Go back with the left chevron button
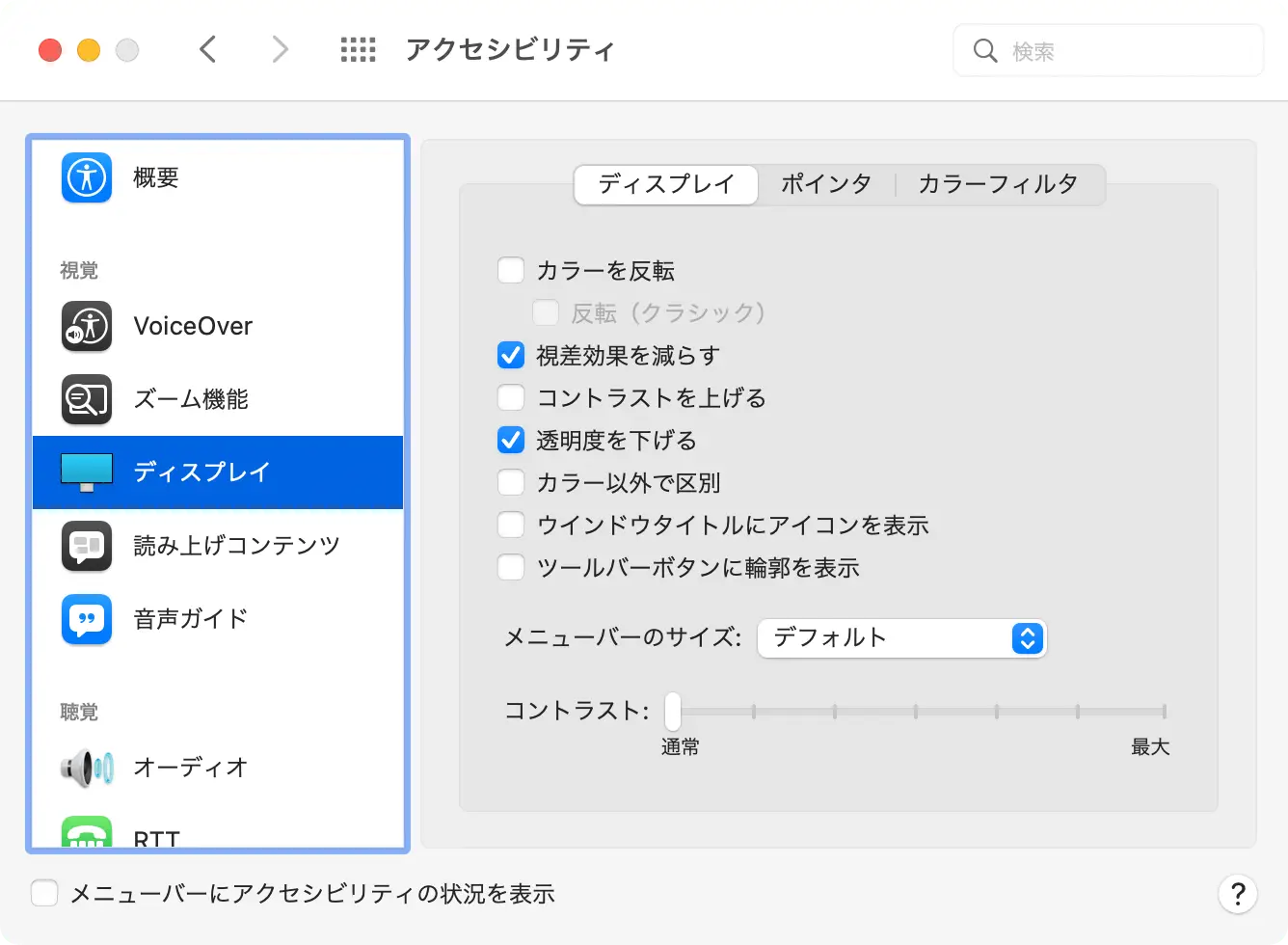The image size is (1288, 945). (208, 49)
